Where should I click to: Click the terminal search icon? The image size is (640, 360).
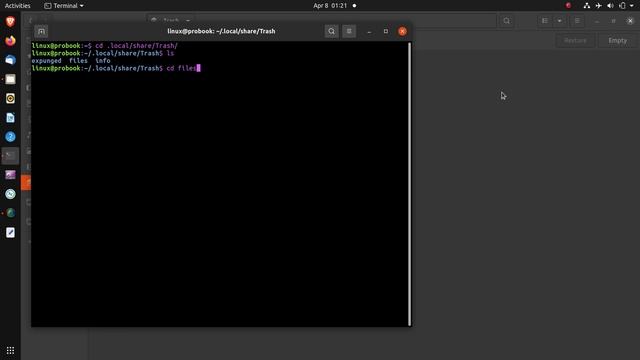click(331, 31)
